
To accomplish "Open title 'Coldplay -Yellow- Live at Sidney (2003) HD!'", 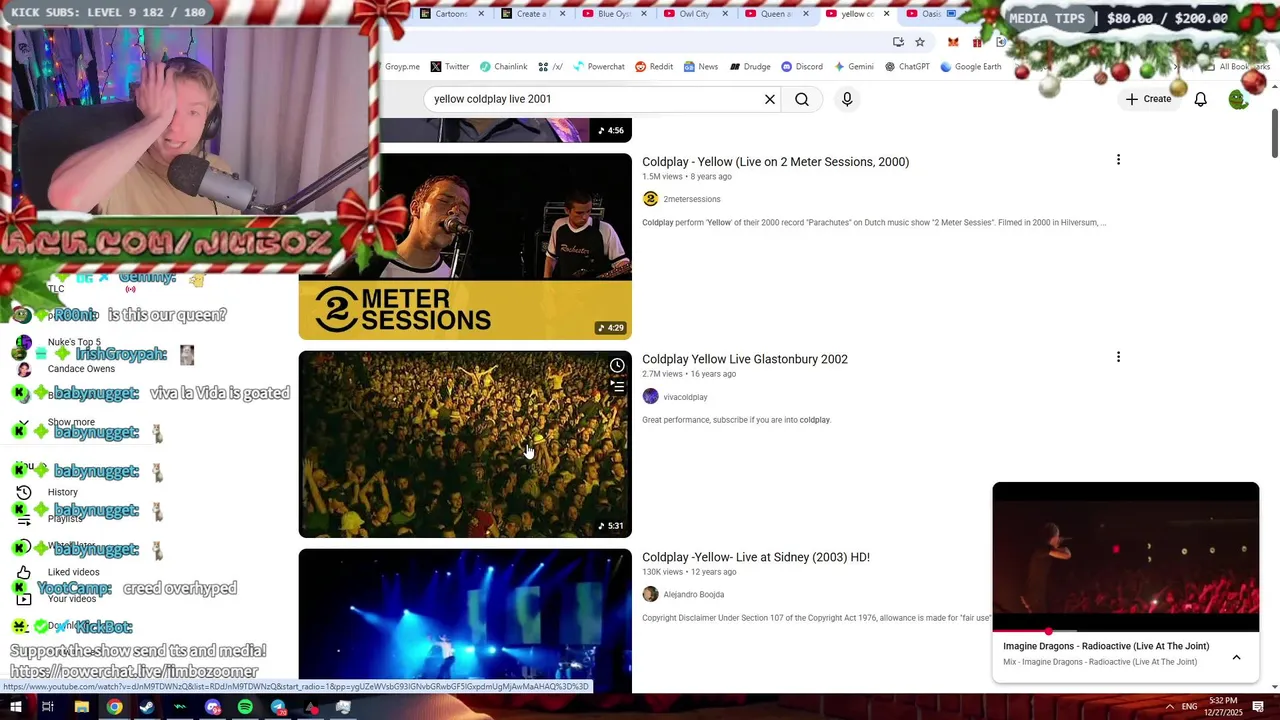I will [x=756, y=557].
